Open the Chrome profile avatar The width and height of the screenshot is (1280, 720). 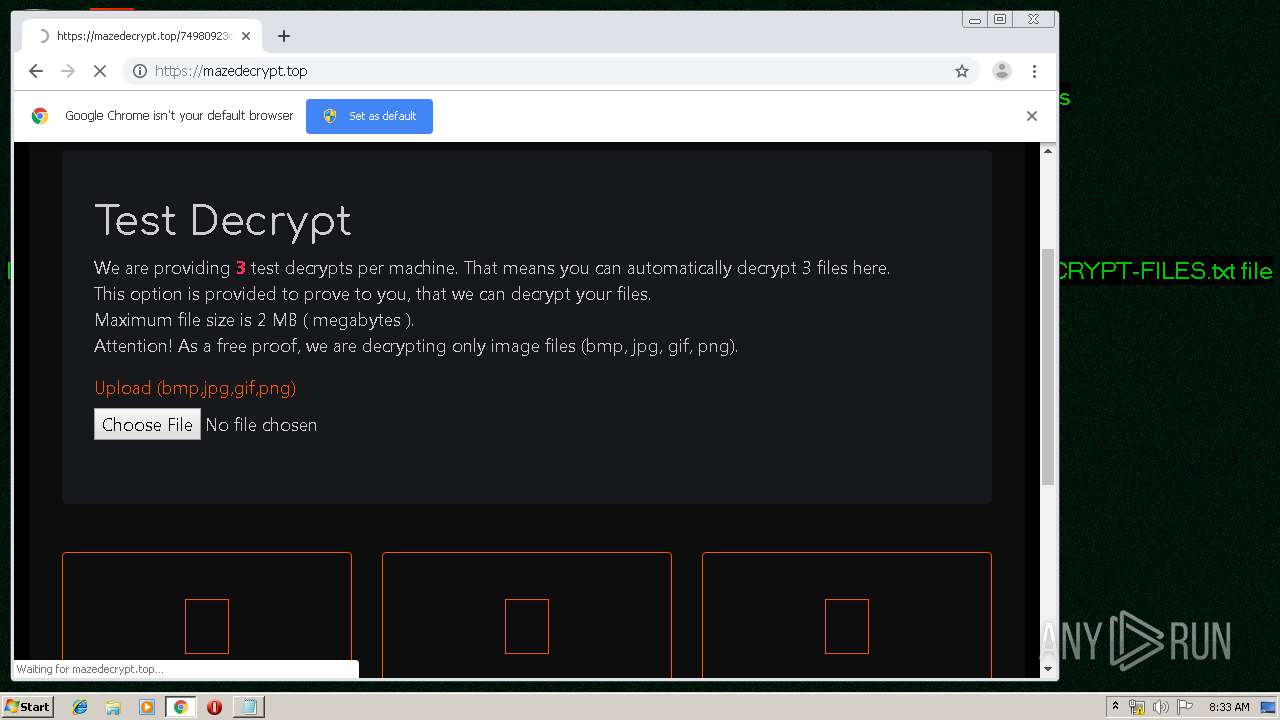pos(1001,71)
